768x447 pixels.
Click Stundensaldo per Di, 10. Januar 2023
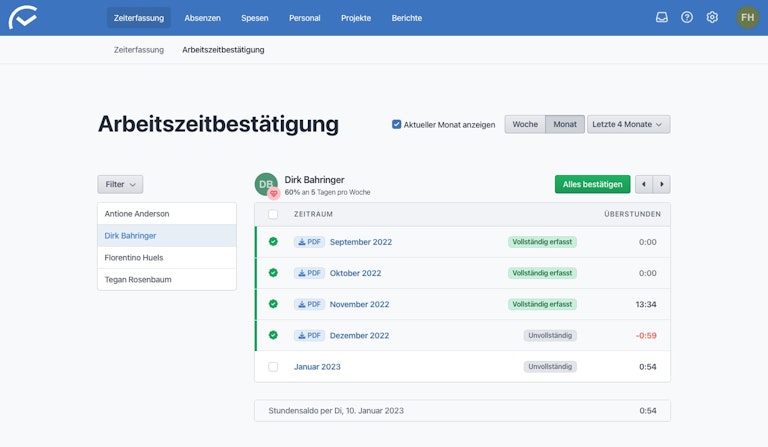(336, 411)
